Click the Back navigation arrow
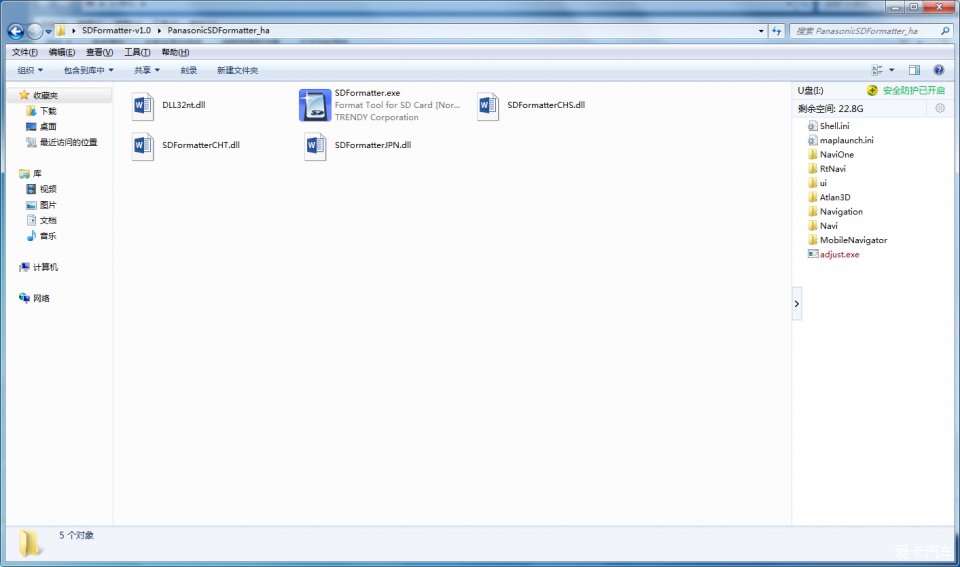Image resolution: width=960 pixels, height=567 pixels. pos(16,31)
